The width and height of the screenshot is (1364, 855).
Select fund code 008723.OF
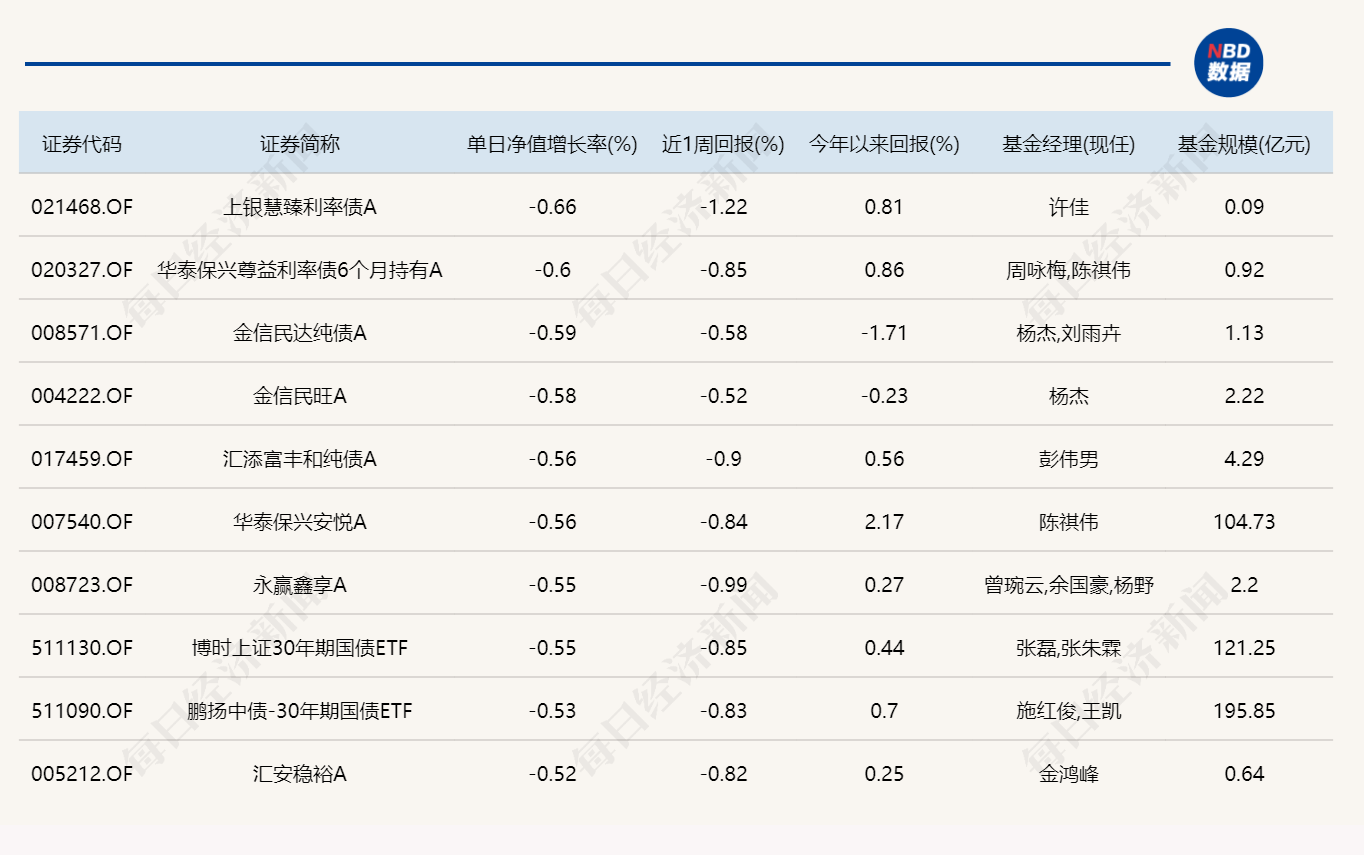[82, 585]
